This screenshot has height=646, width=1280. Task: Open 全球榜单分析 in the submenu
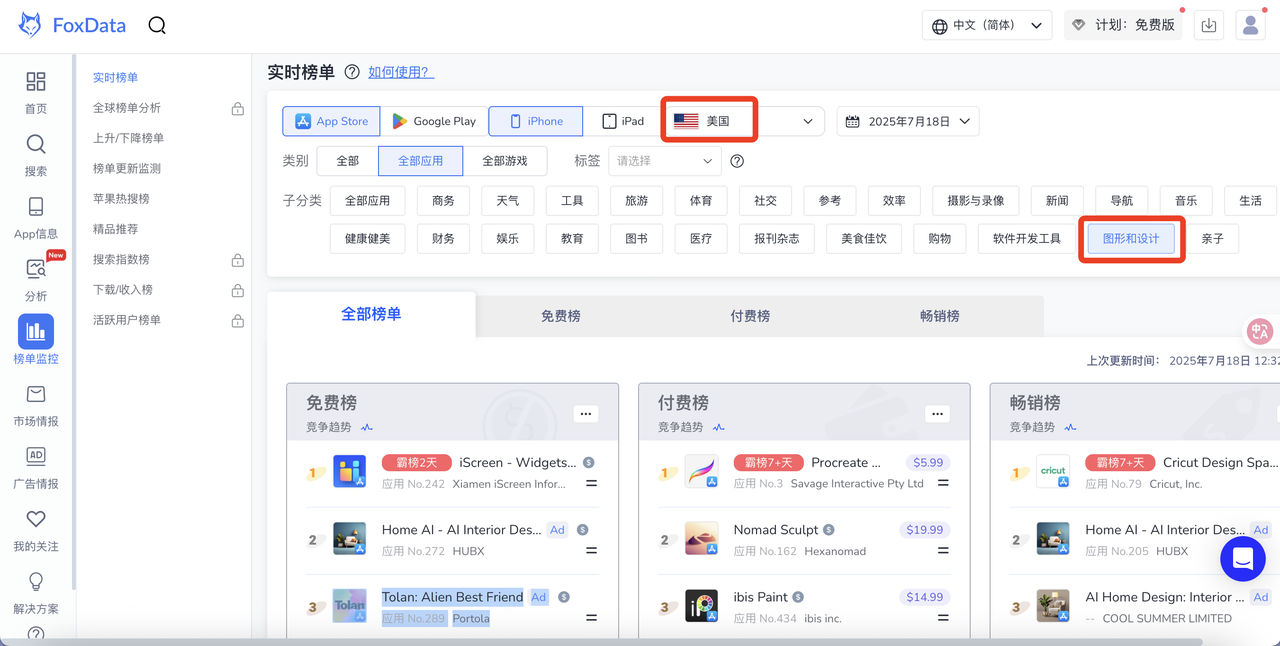pyautogui.click(x=127, y=108)
